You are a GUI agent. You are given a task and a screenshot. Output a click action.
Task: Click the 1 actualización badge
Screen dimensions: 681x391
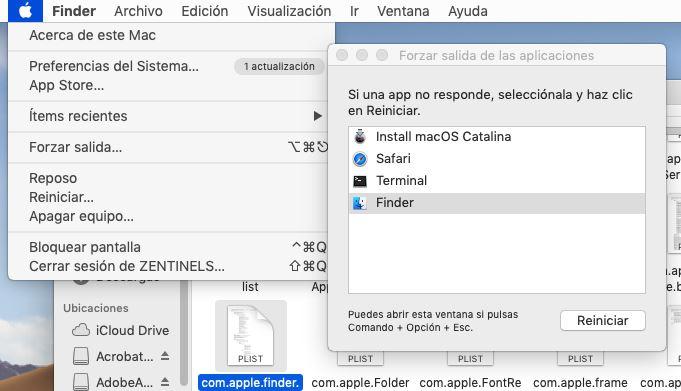pyautogui.click(x=279, y=66)
